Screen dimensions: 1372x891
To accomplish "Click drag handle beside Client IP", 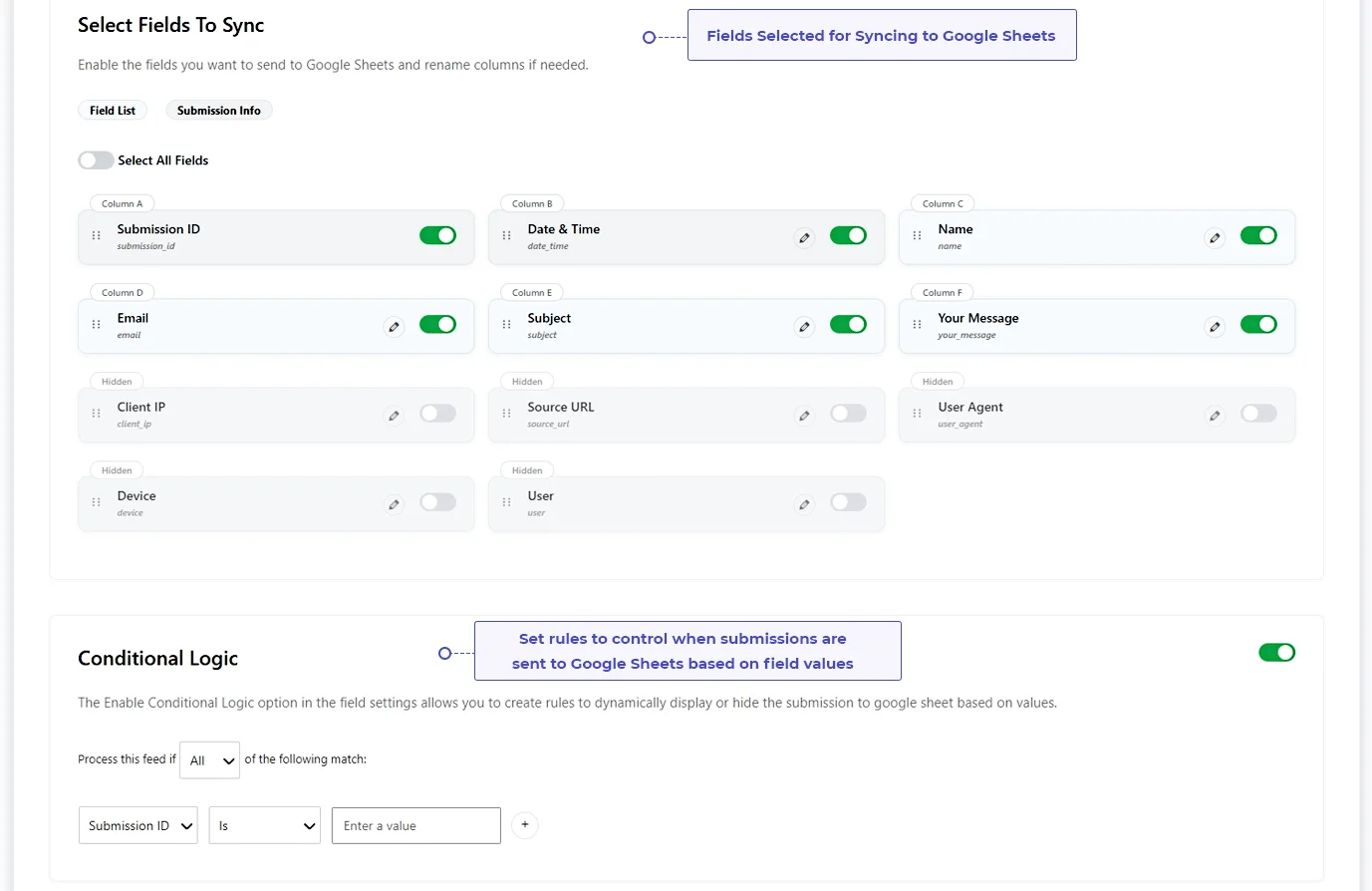I will 96,413.
